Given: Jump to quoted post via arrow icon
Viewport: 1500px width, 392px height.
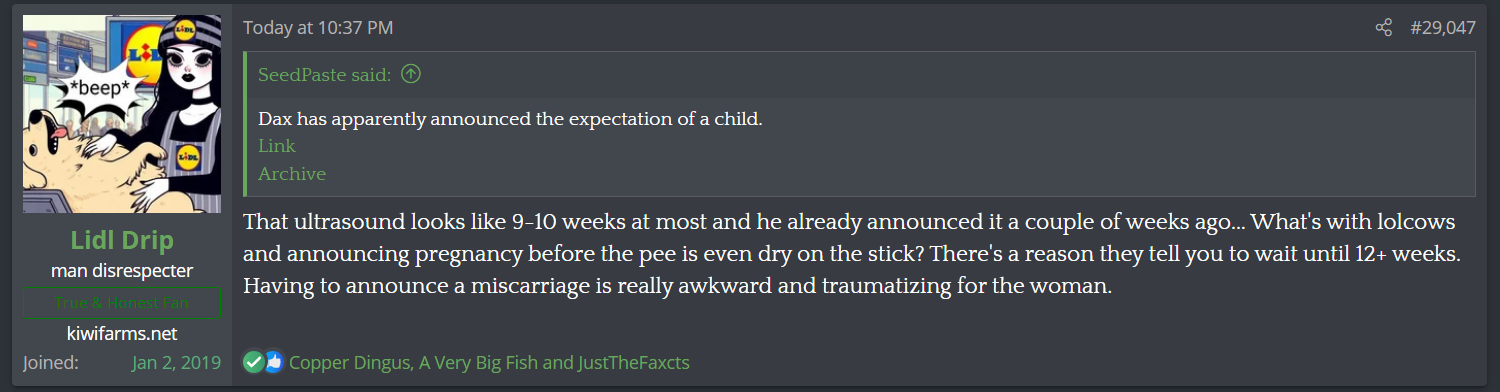Looking at the screenshot, I should [411, 74].
